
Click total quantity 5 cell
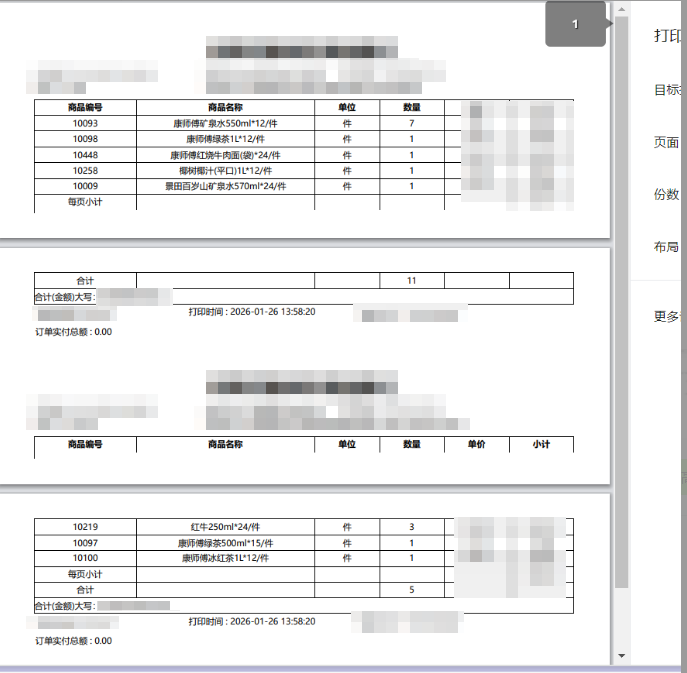[x=412, y=590]
